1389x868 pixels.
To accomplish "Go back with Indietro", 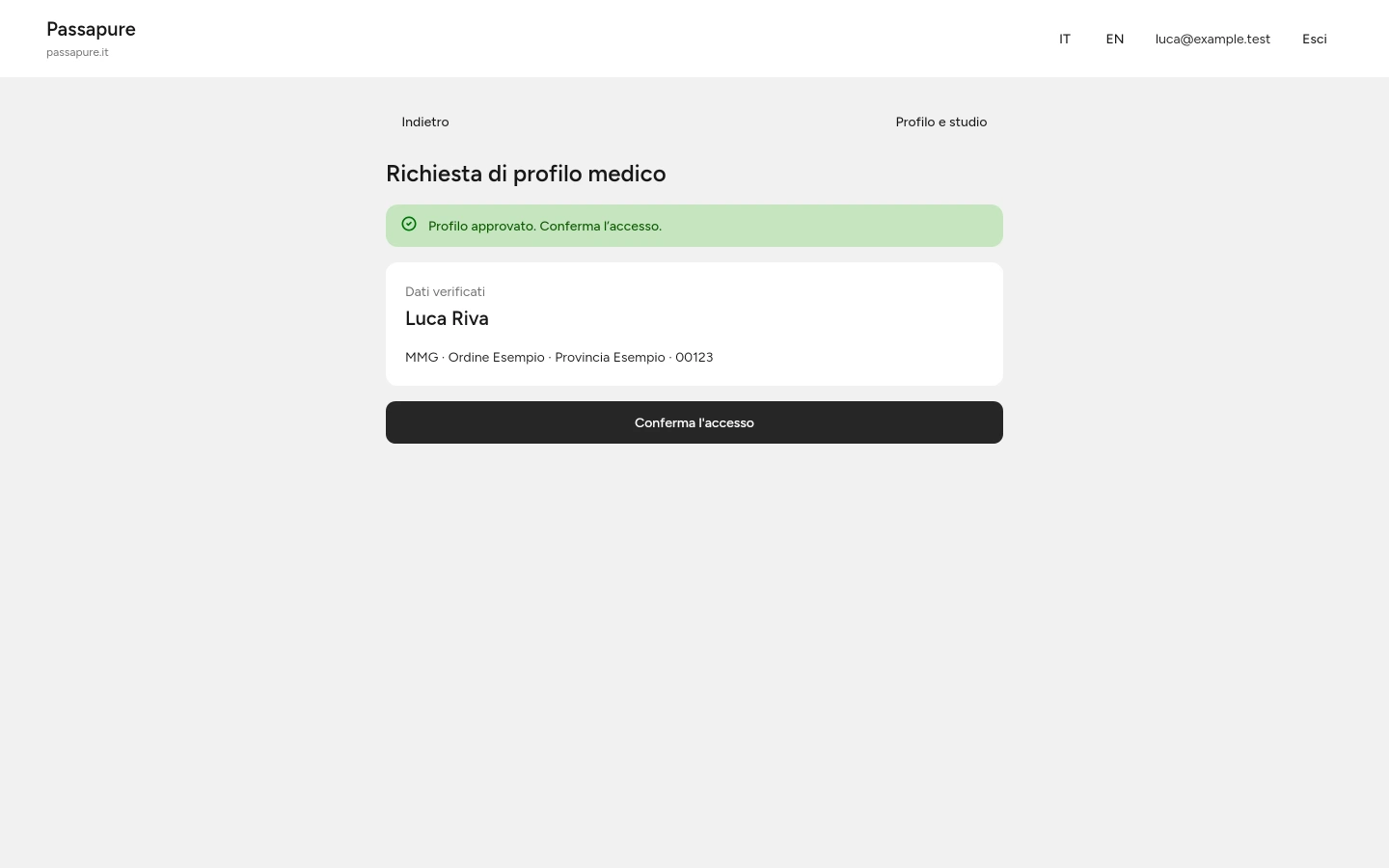I will [425, 122].
